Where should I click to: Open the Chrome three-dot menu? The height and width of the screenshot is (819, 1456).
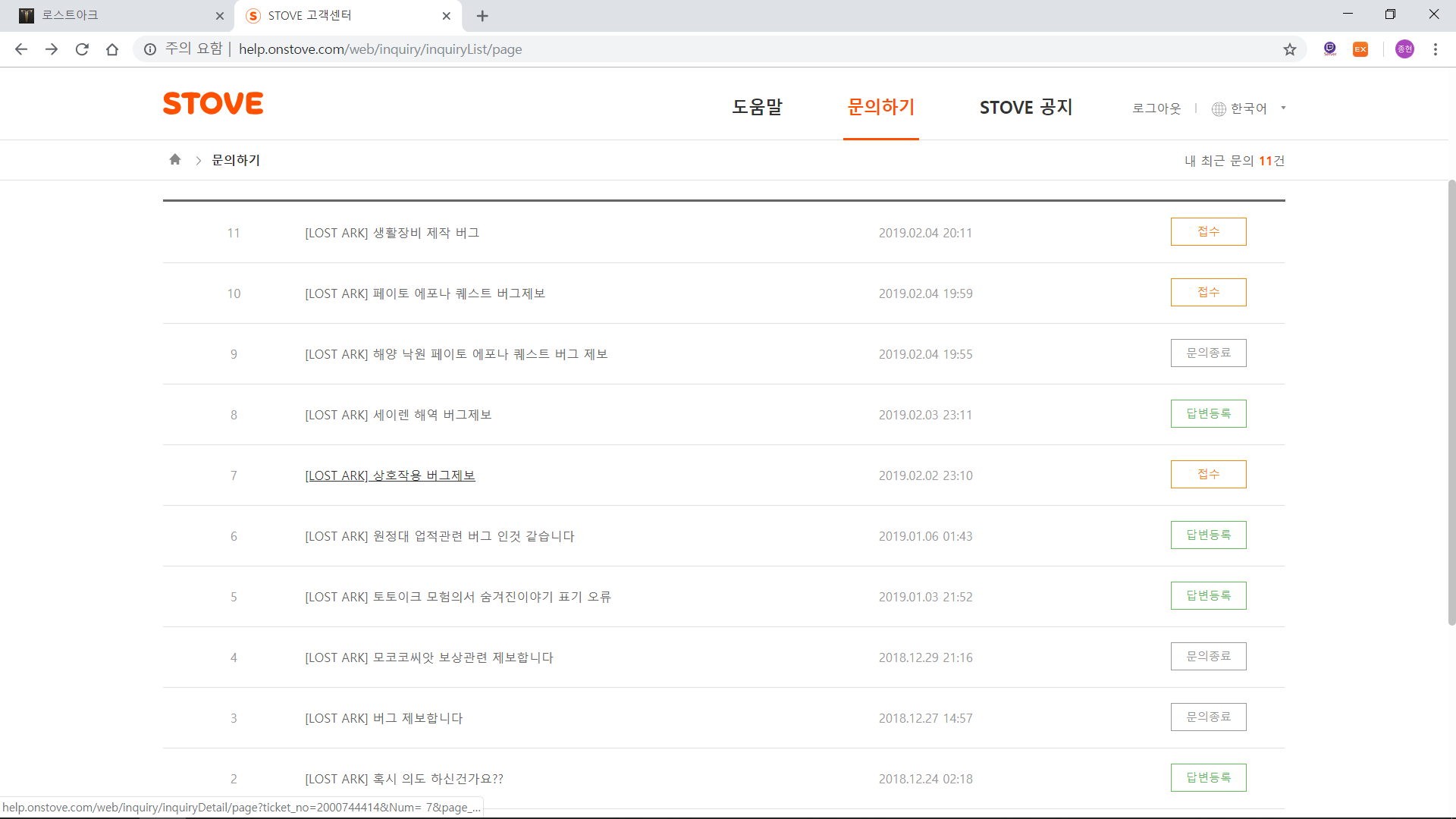coord(1436,49)
